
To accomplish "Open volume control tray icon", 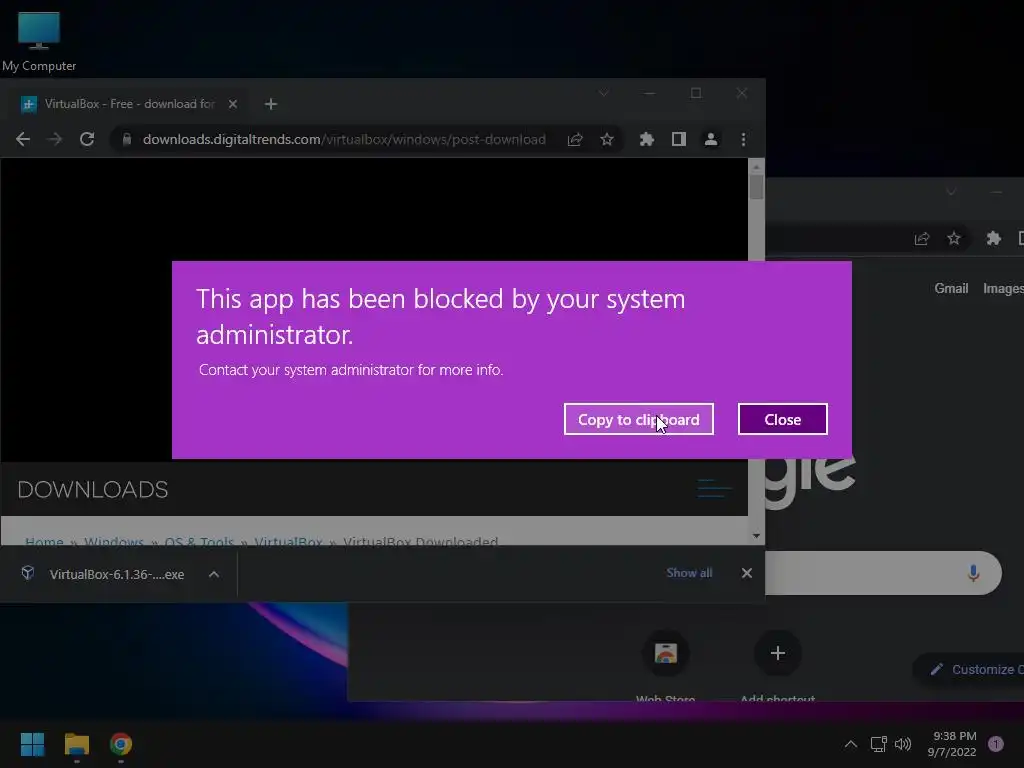I will pyautogui.click(x=903, y=744).
